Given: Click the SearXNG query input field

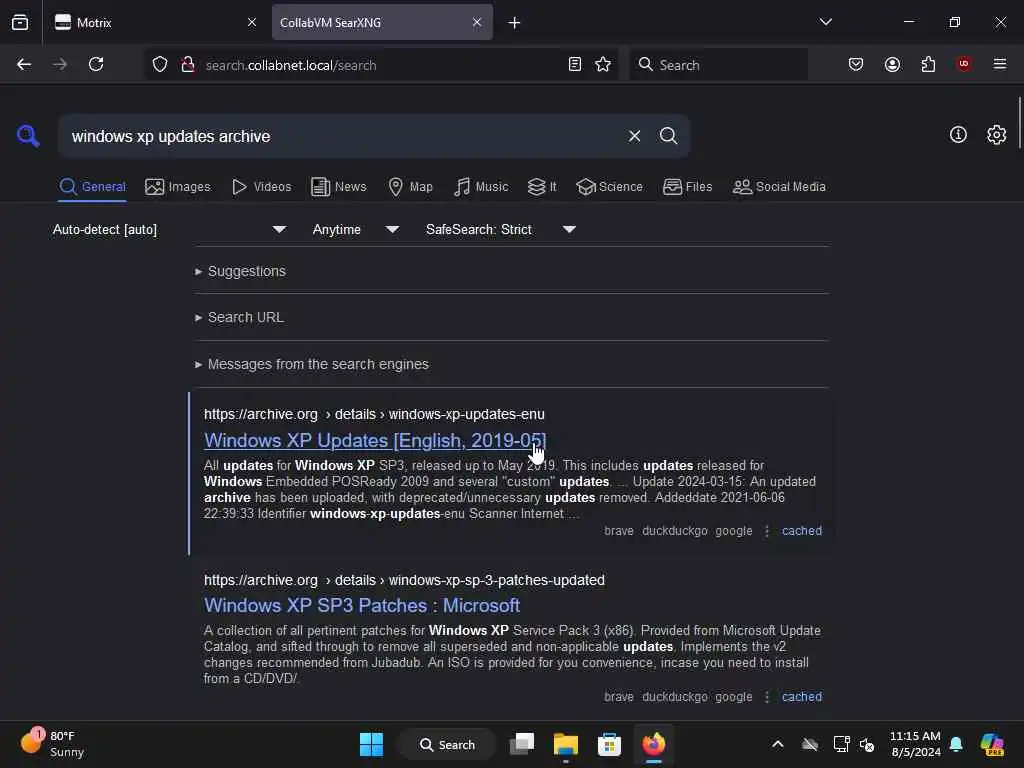Looking at the screenshot, I should [343, 136].
